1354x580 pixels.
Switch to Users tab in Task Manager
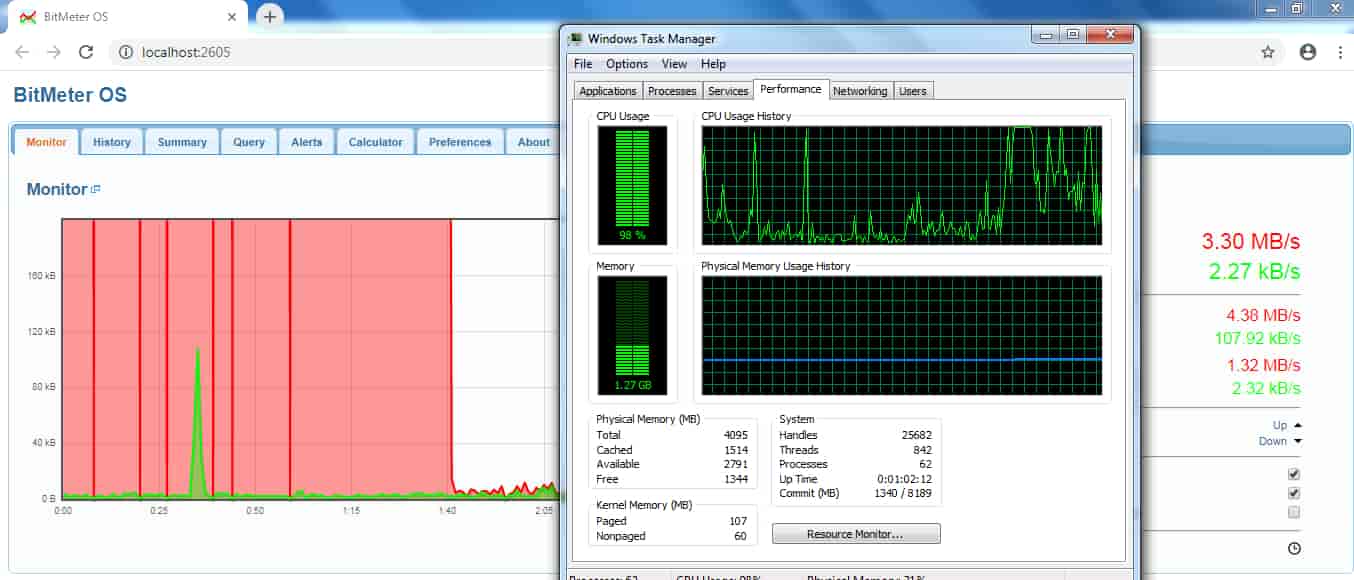(x=913, y=91)
